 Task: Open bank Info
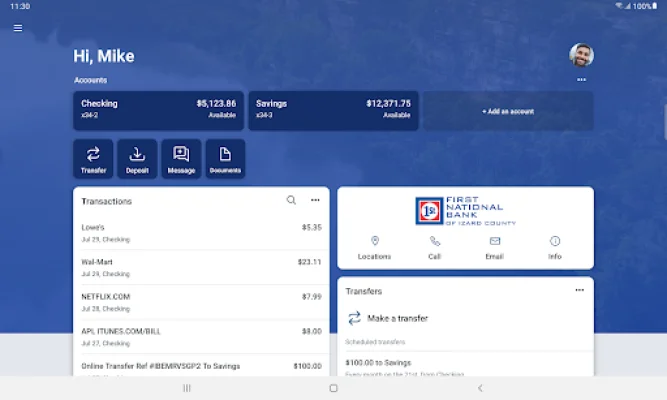pyautogui.click(x=555, y=247)
